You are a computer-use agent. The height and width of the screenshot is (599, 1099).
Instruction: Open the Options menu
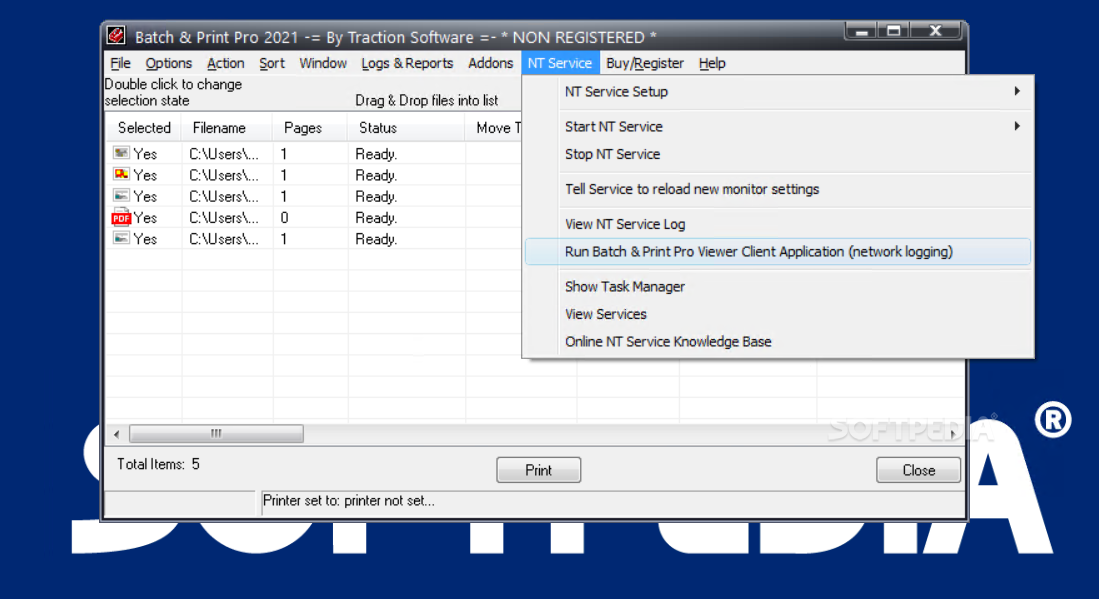(x=168, y=63)
